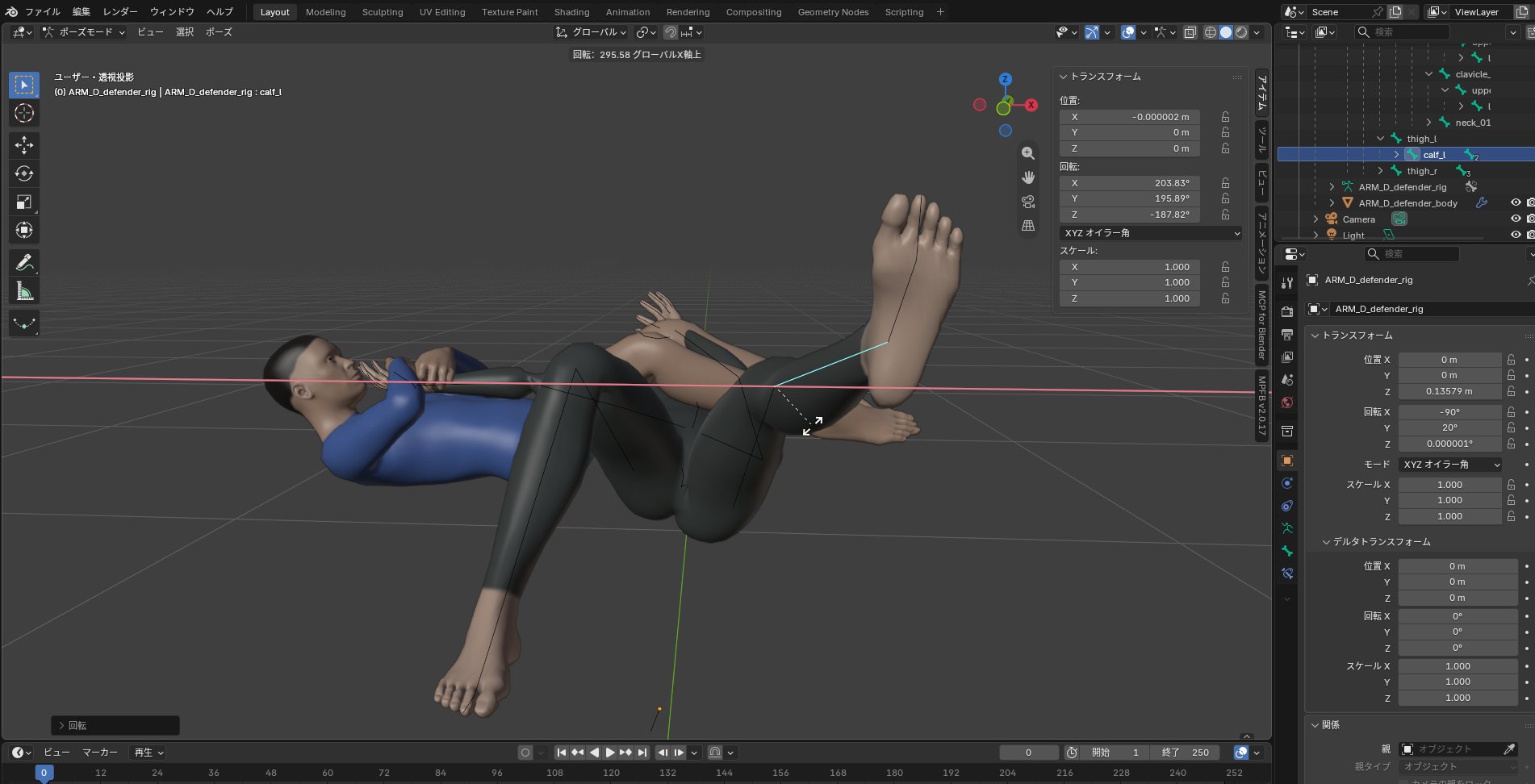
Task: Open the ポーズモード mode dropdown
Action: click(84, 32)
